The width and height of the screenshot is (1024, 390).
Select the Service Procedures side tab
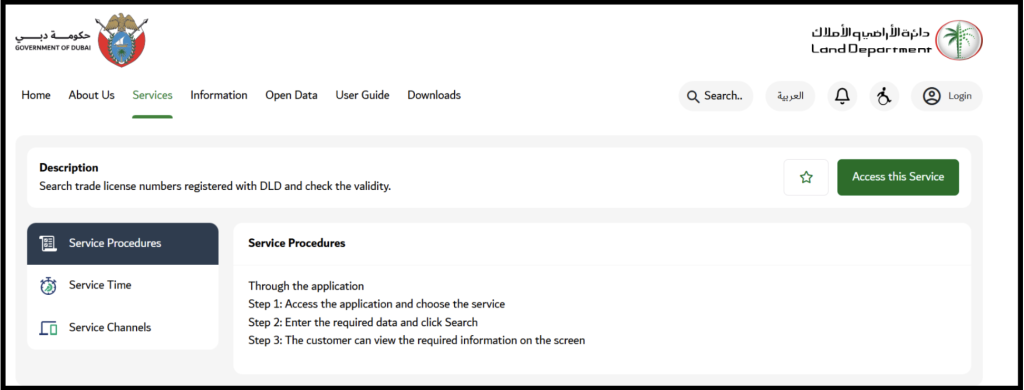(123, 244)
